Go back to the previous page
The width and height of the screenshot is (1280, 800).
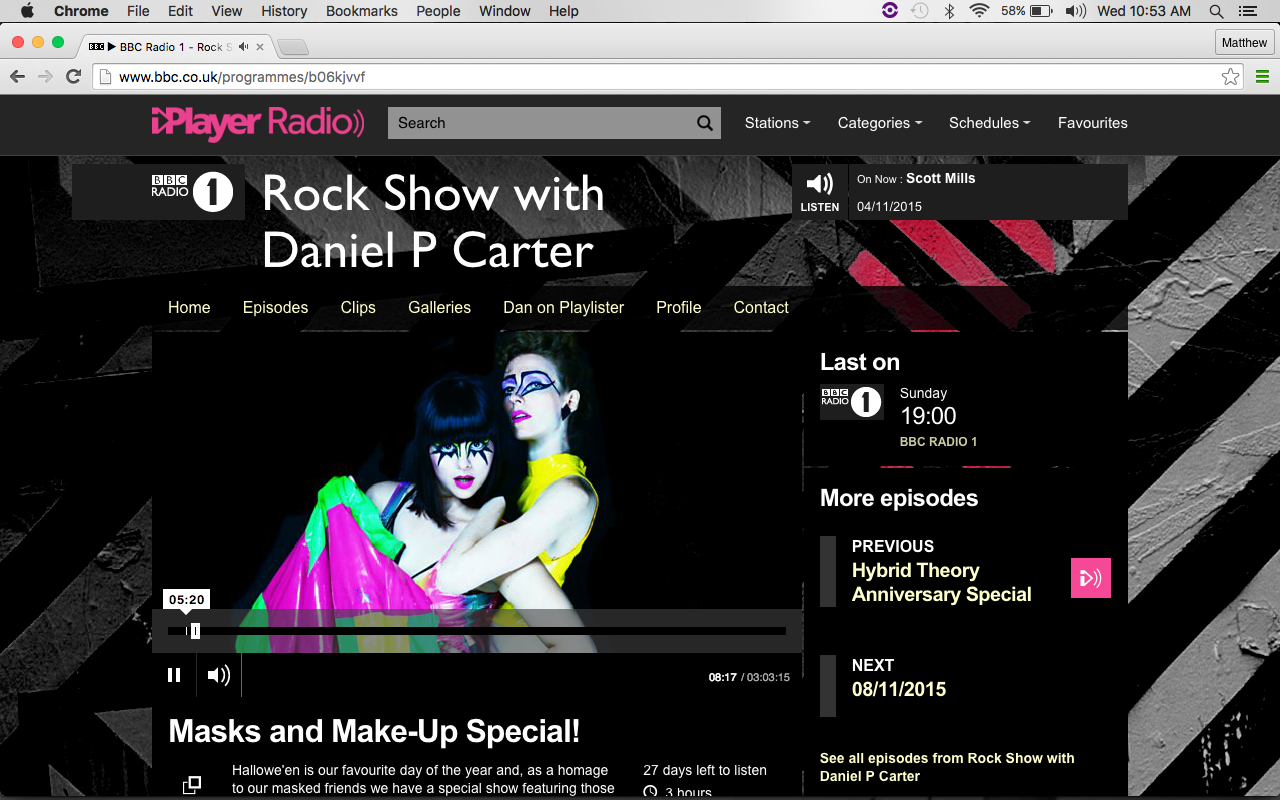click(17, 77)
